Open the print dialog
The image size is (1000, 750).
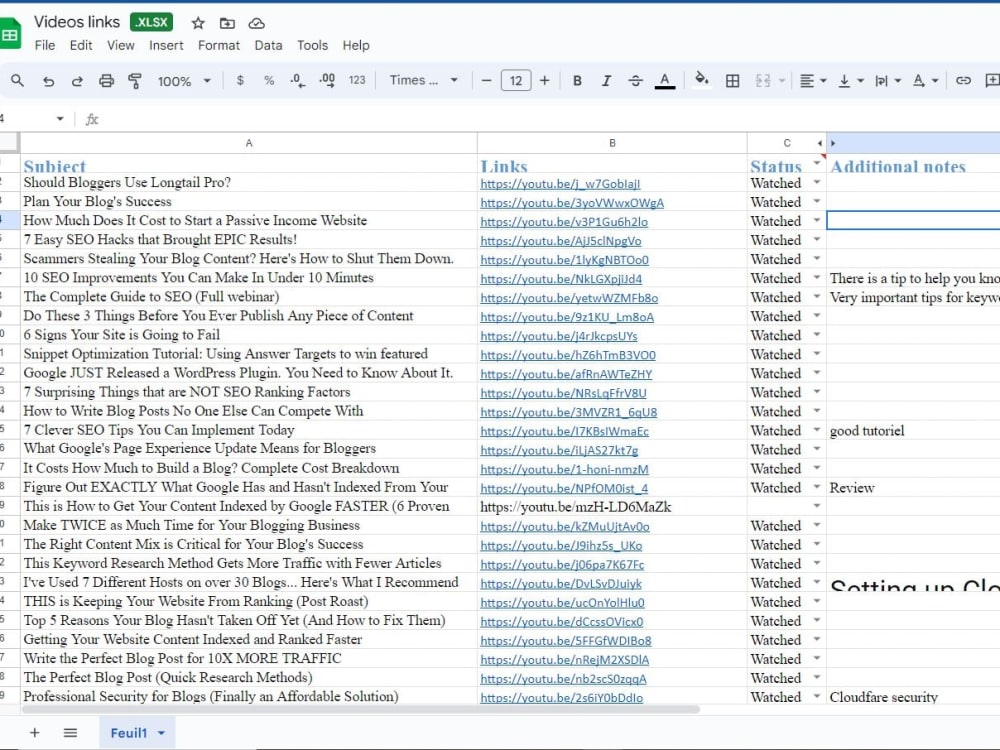coord(107,80)
